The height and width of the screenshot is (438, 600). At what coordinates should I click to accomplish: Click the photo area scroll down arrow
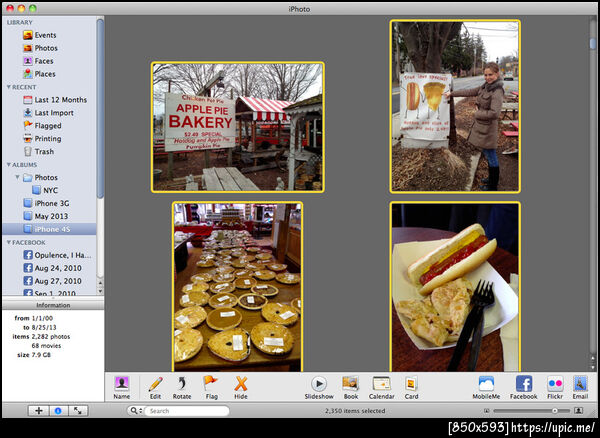point(593,367)
